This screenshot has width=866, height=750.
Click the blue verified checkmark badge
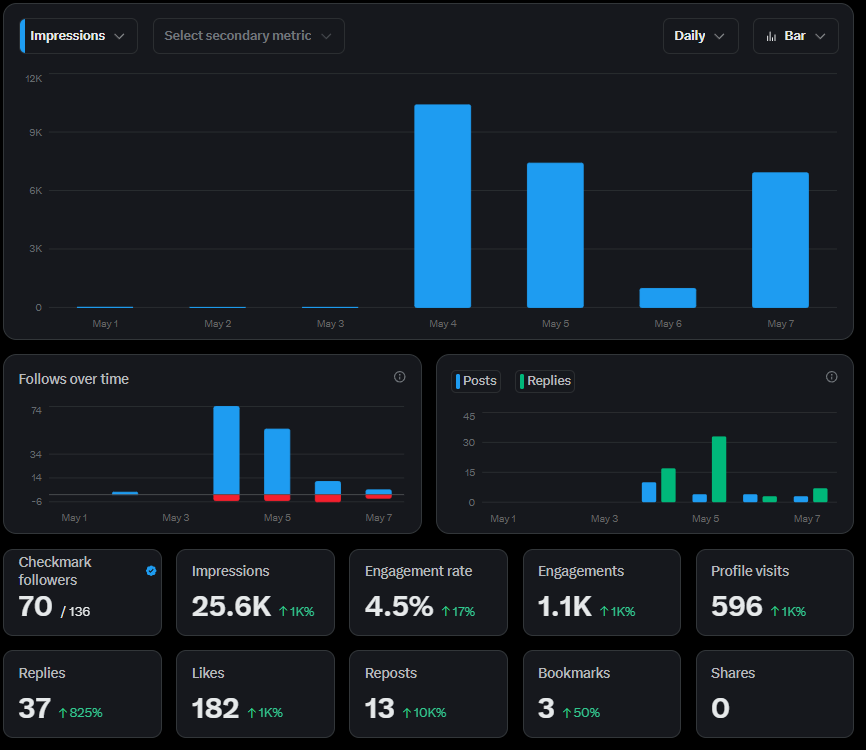(151, 571)
